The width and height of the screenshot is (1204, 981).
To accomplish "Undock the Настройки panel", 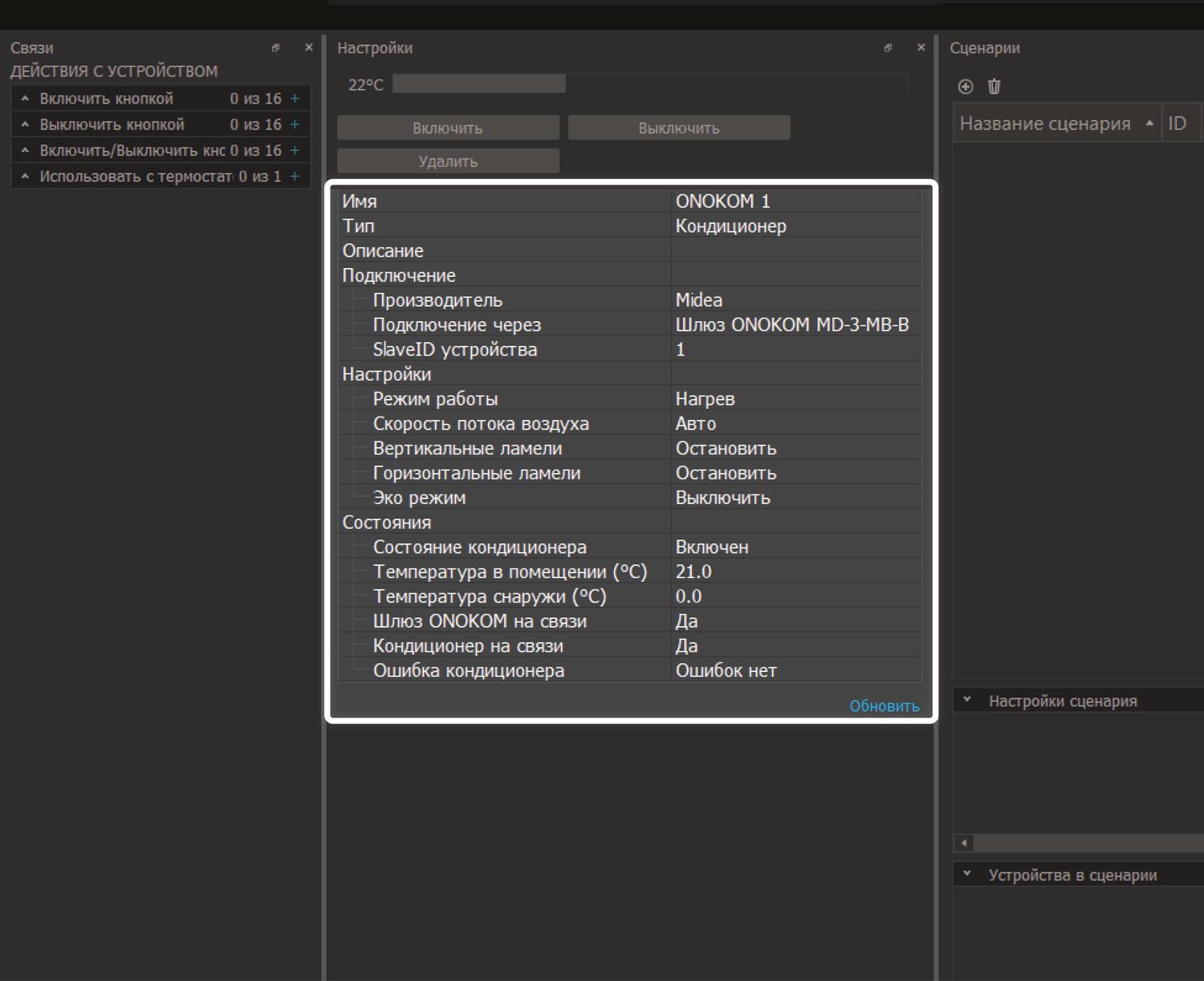I will coord(888,48).
